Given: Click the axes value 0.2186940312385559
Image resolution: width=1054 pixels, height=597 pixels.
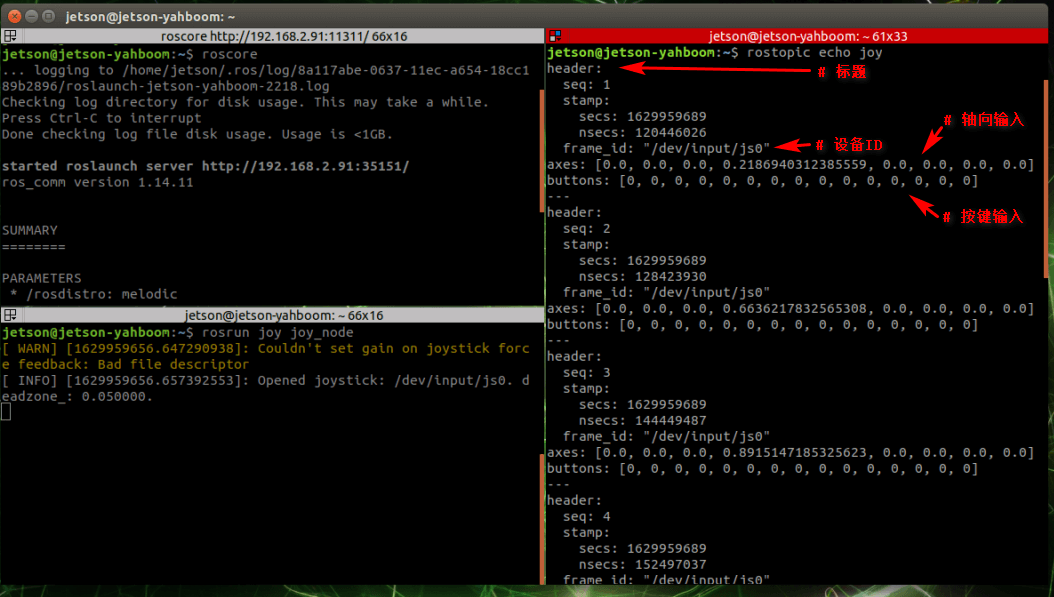Looking at the screenshot, I should [x=795, y=165].
